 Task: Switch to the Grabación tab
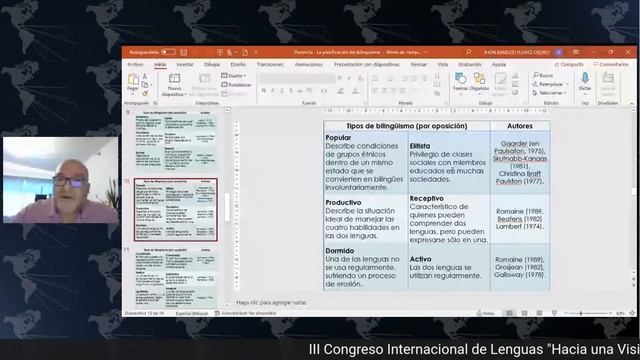point(469,64)
